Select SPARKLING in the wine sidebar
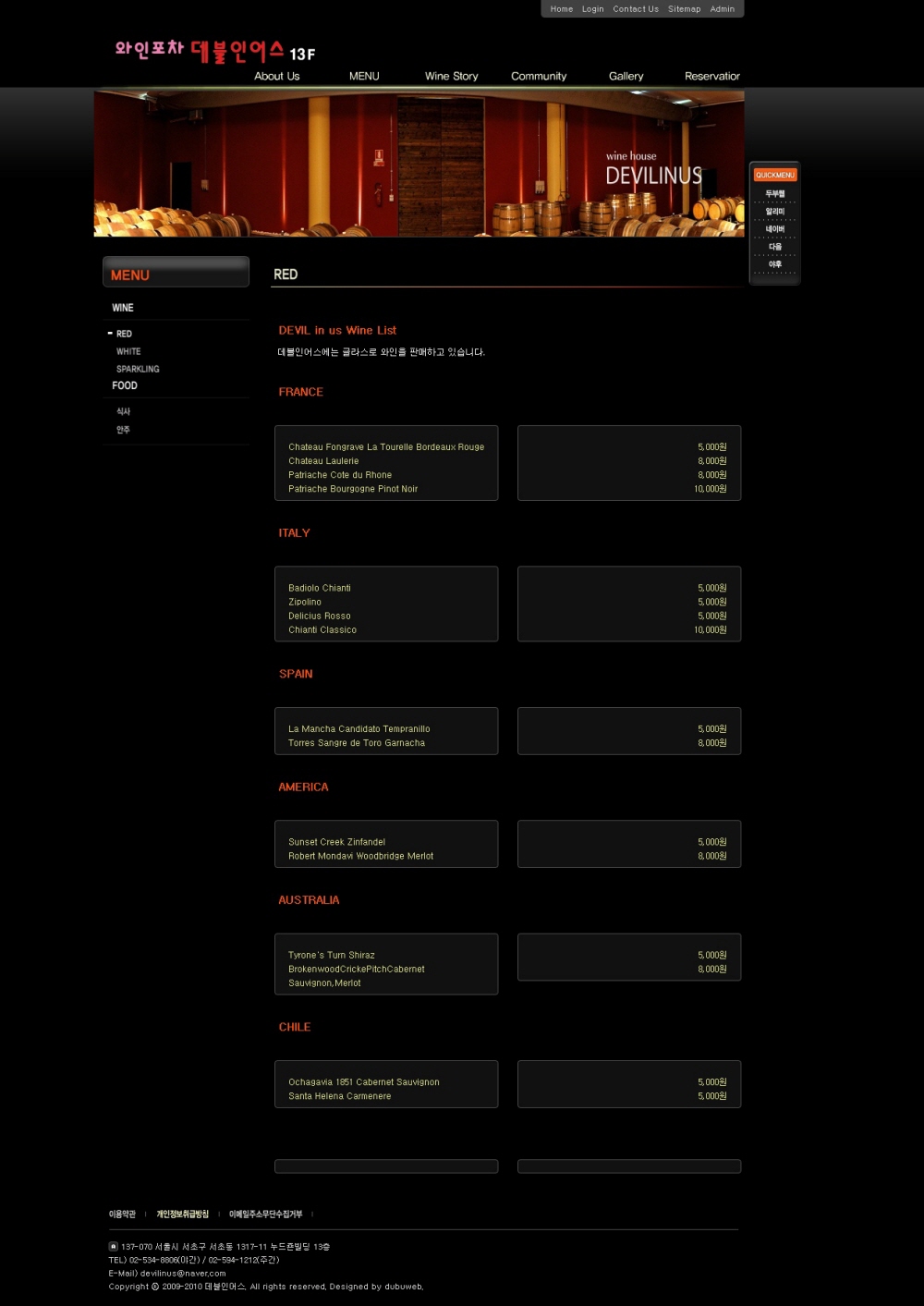Image resolution: width=924 pixels, height=1306 pixels. click(138, 370)
